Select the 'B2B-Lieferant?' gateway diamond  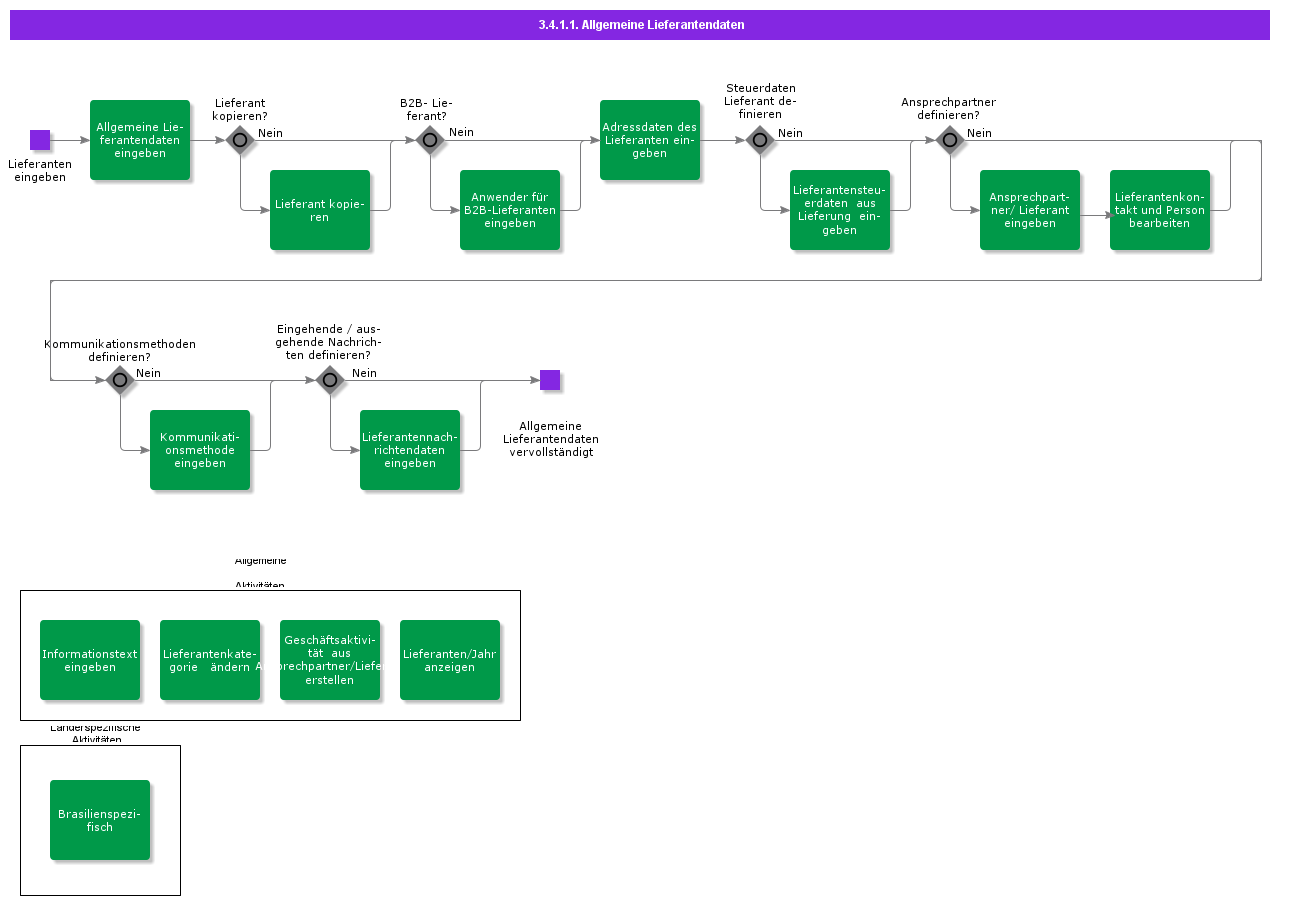point(430,140)
